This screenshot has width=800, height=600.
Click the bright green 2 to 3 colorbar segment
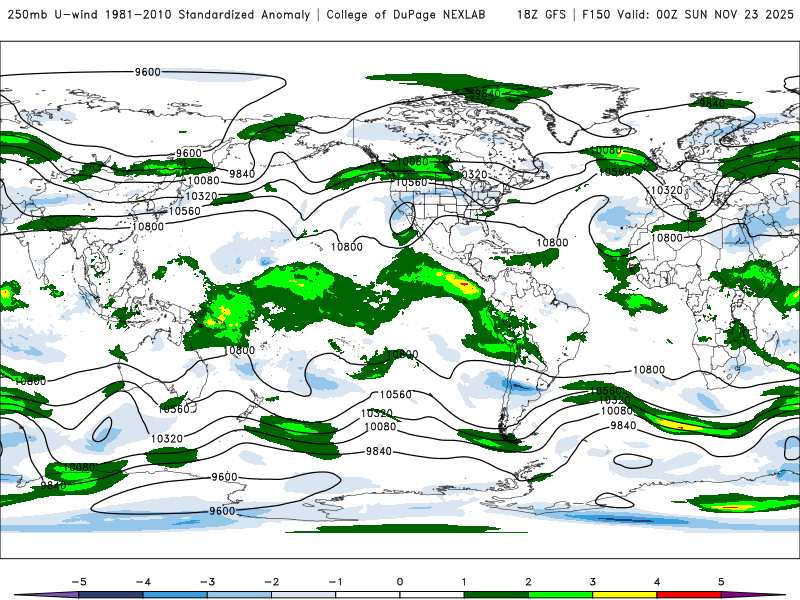(561, 595)
